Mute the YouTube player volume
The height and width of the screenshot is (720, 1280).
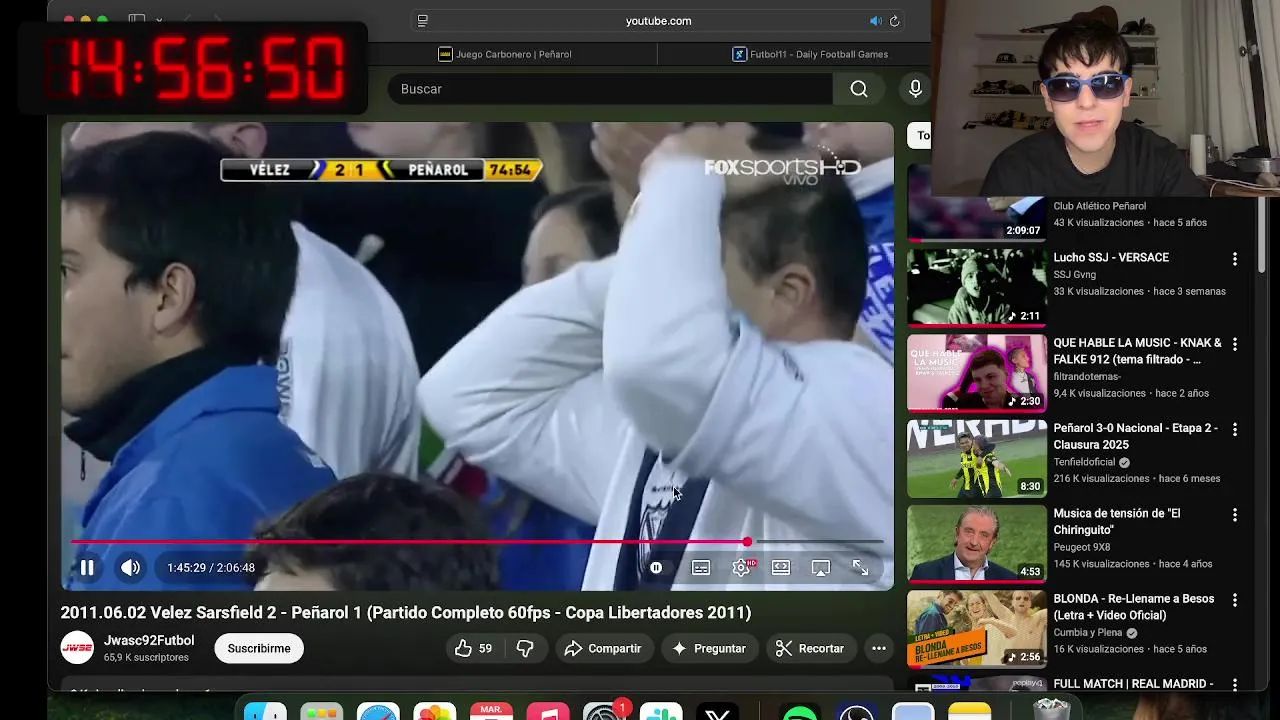click(x=130, y=567)
